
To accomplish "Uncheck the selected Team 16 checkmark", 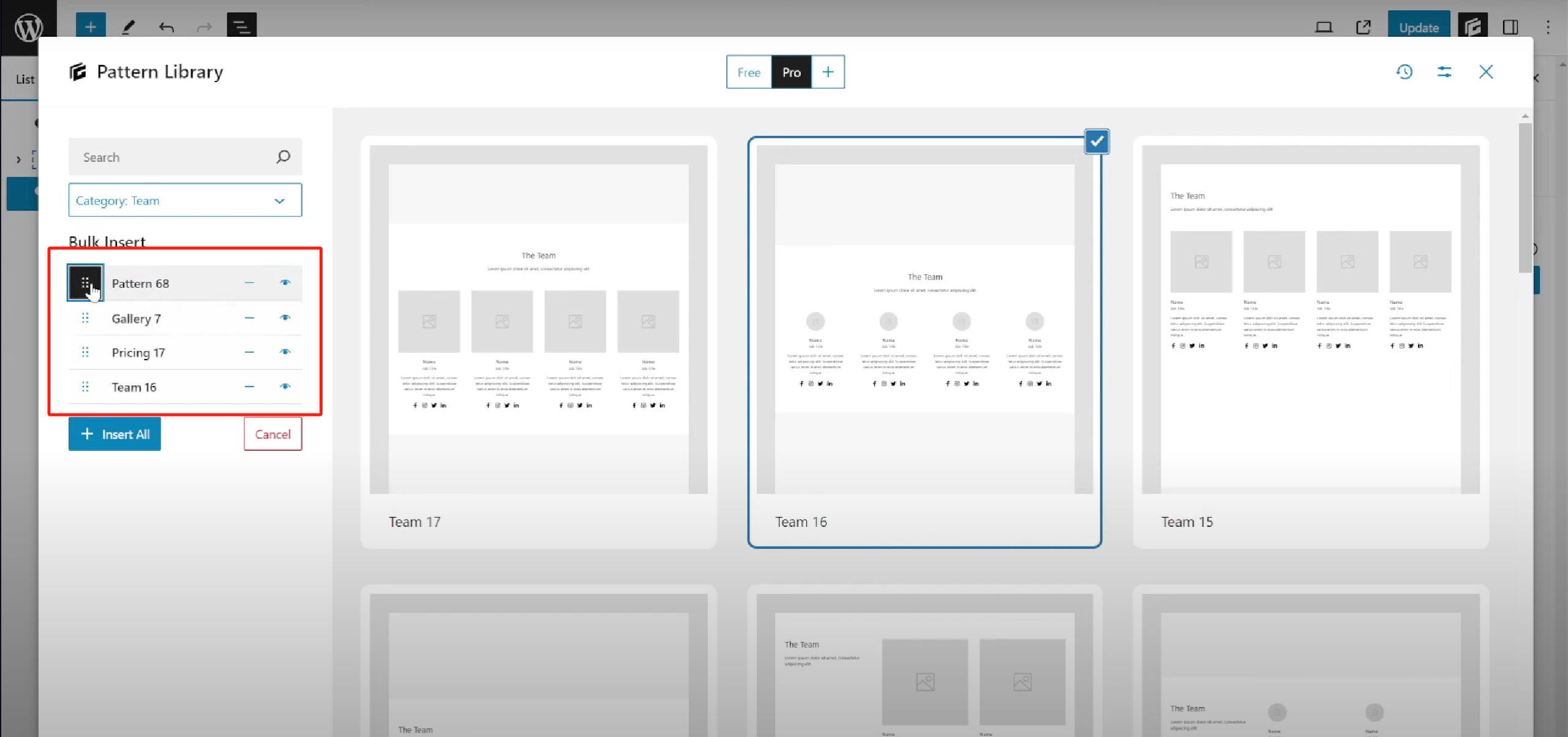I will tap(1096, 142).
